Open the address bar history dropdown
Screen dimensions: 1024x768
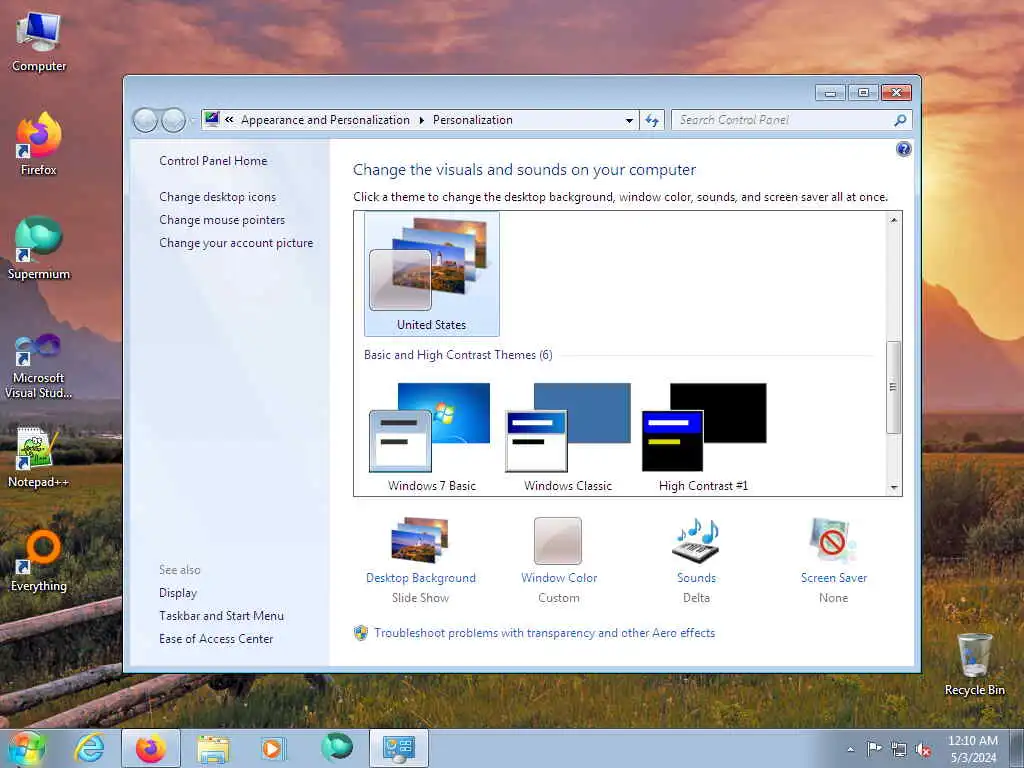[x=629, y=120]
